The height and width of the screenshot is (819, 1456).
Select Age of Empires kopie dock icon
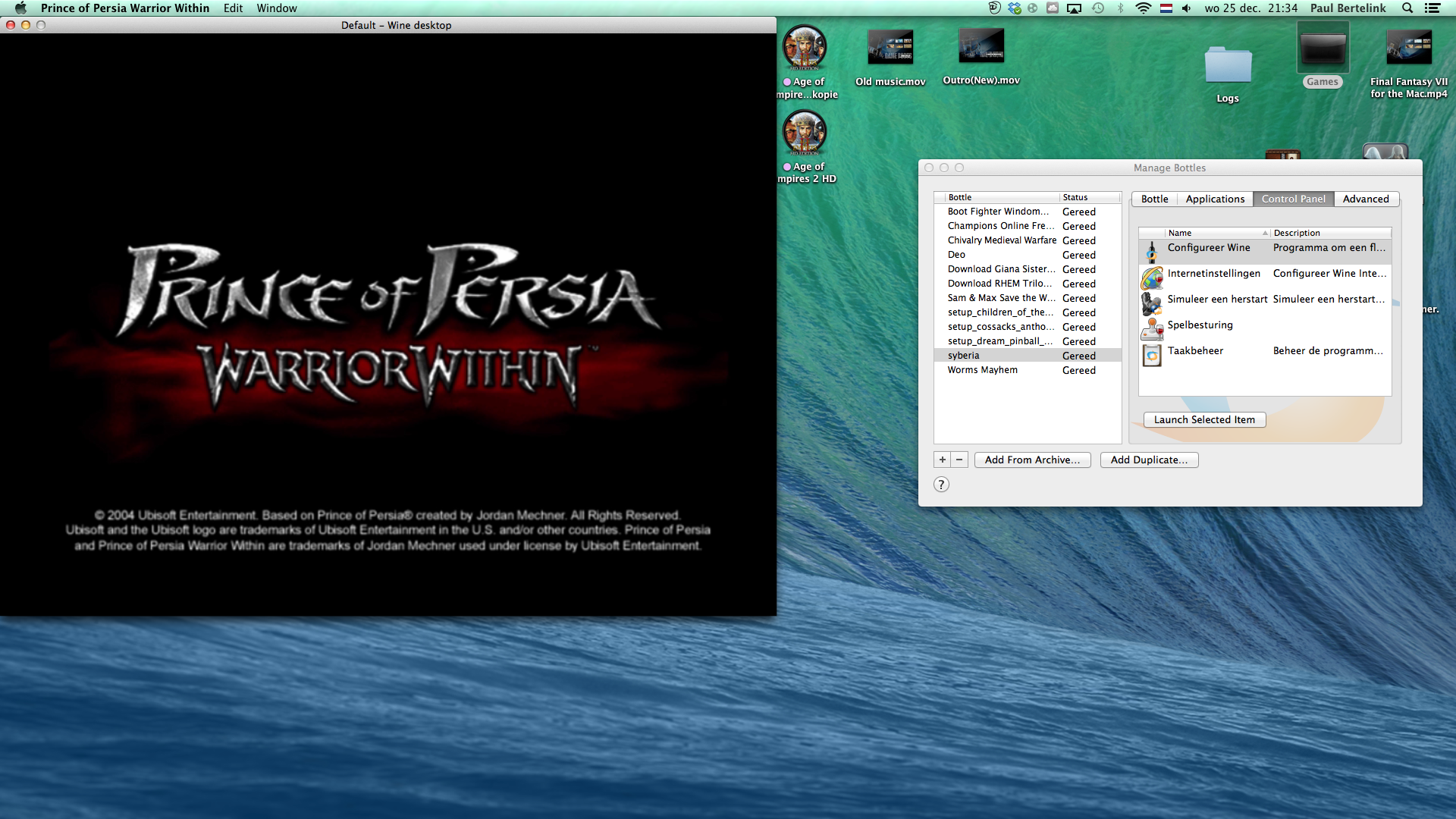tap(805, 48)
